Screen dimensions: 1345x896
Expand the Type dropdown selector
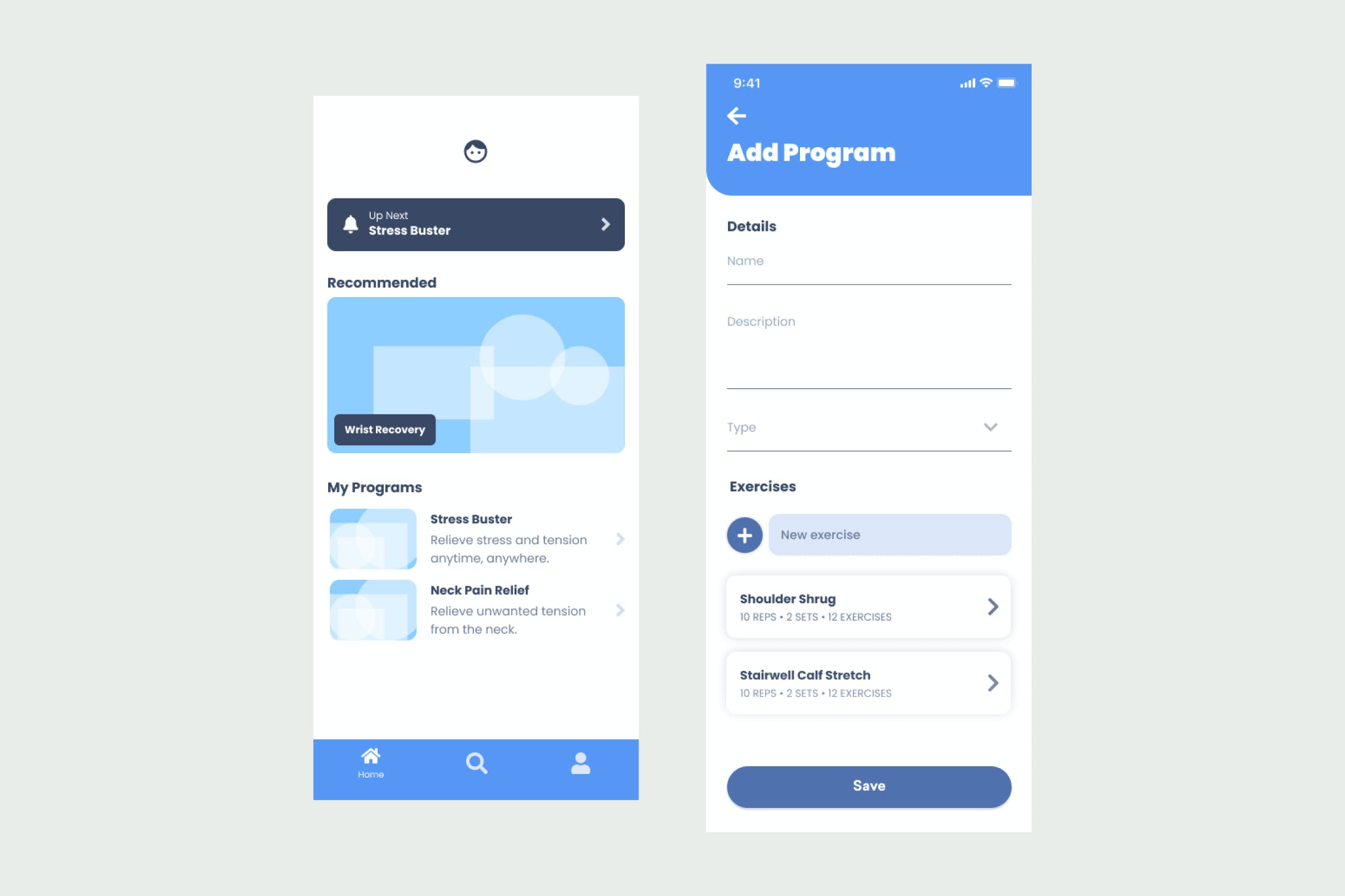point(991,428)
